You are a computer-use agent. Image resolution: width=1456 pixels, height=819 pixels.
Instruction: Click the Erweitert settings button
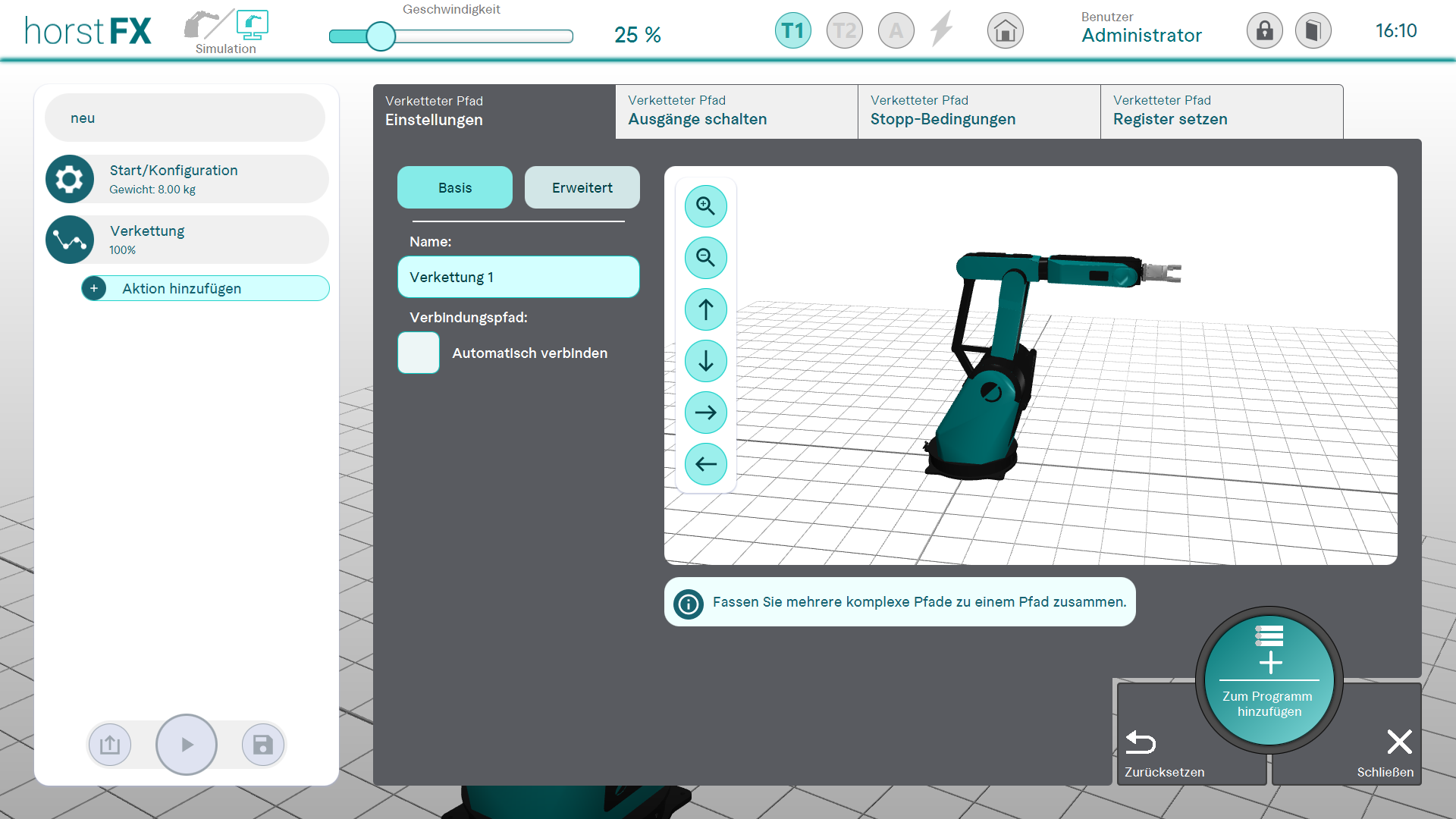pyautogui.click(x=582, y=187)
